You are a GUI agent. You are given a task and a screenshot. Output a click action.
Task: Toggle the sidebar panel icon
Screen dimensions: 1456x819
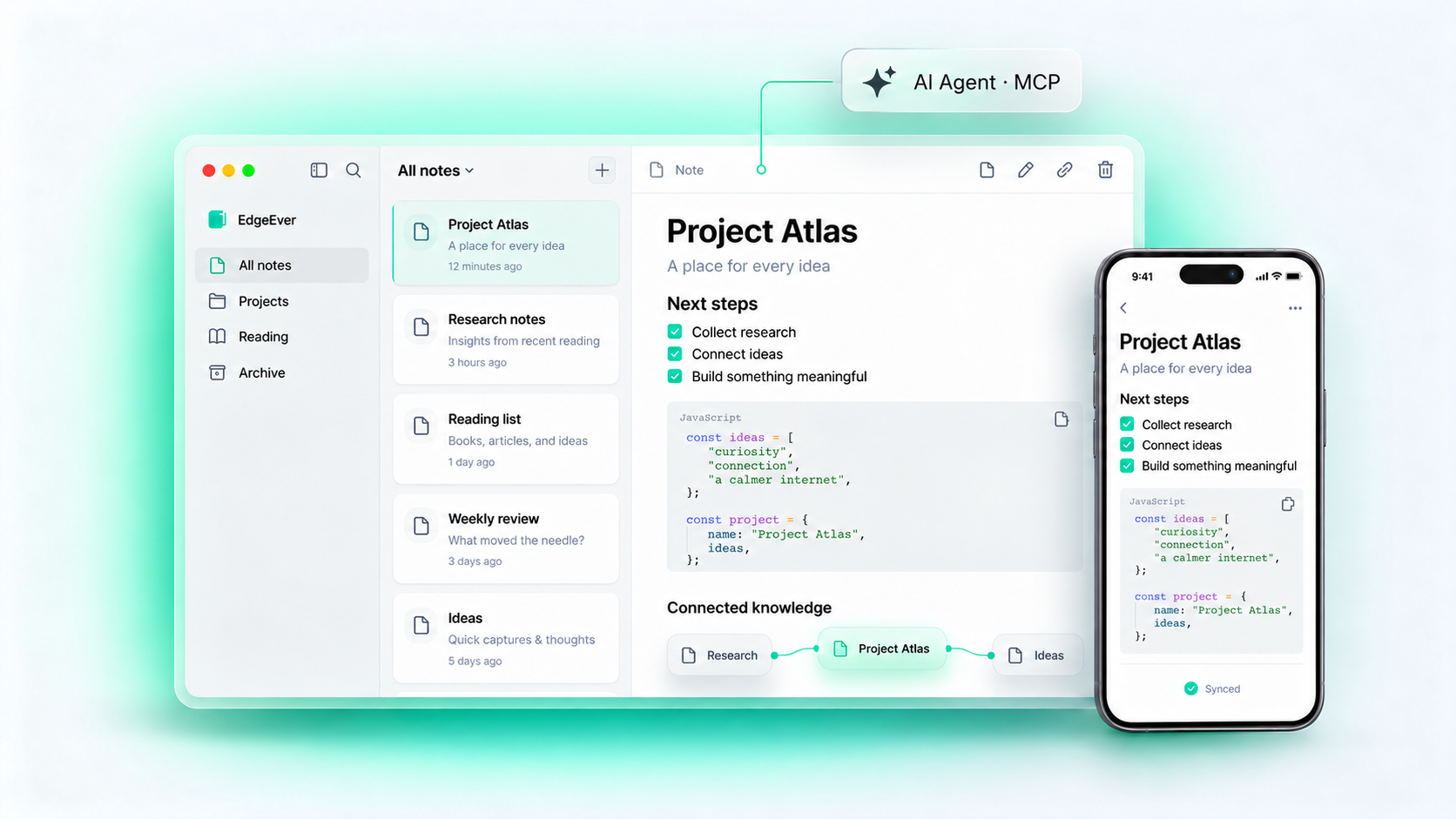tap(319, 171)
